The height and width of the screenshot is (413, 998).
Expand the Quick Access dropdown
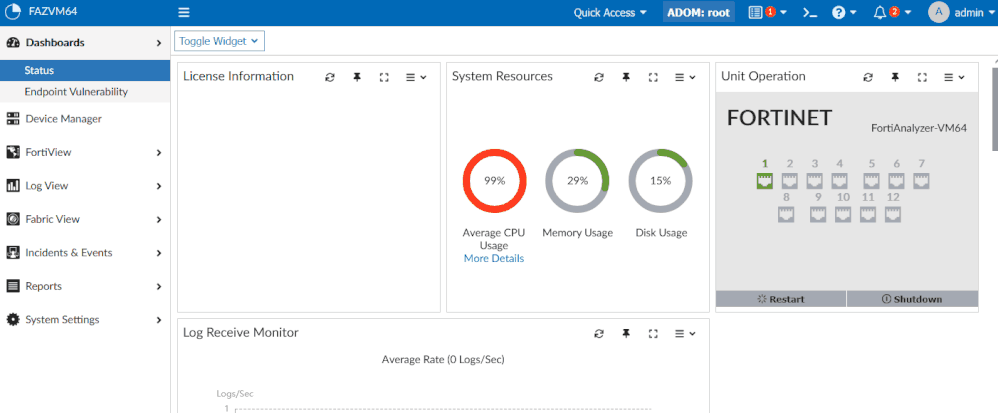[610, 13]
